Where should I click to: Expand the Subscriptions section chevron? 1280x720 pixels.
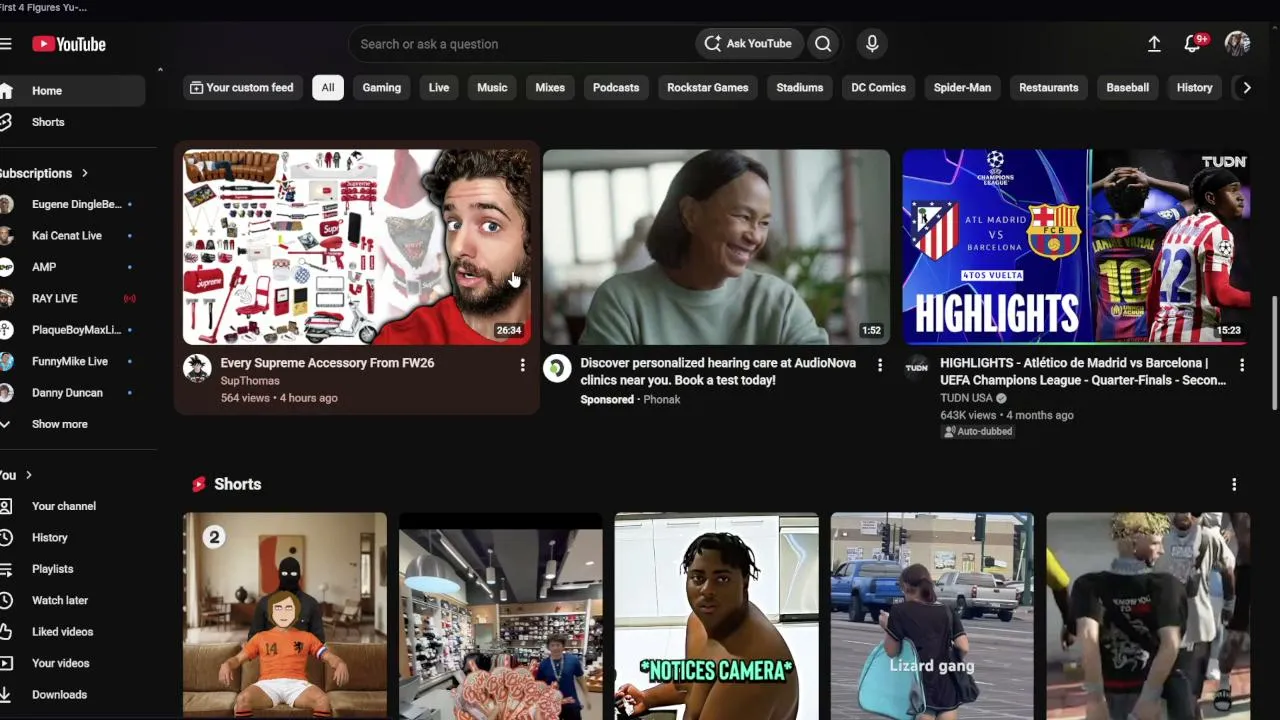pyautogui.click(x=85, y=173)
